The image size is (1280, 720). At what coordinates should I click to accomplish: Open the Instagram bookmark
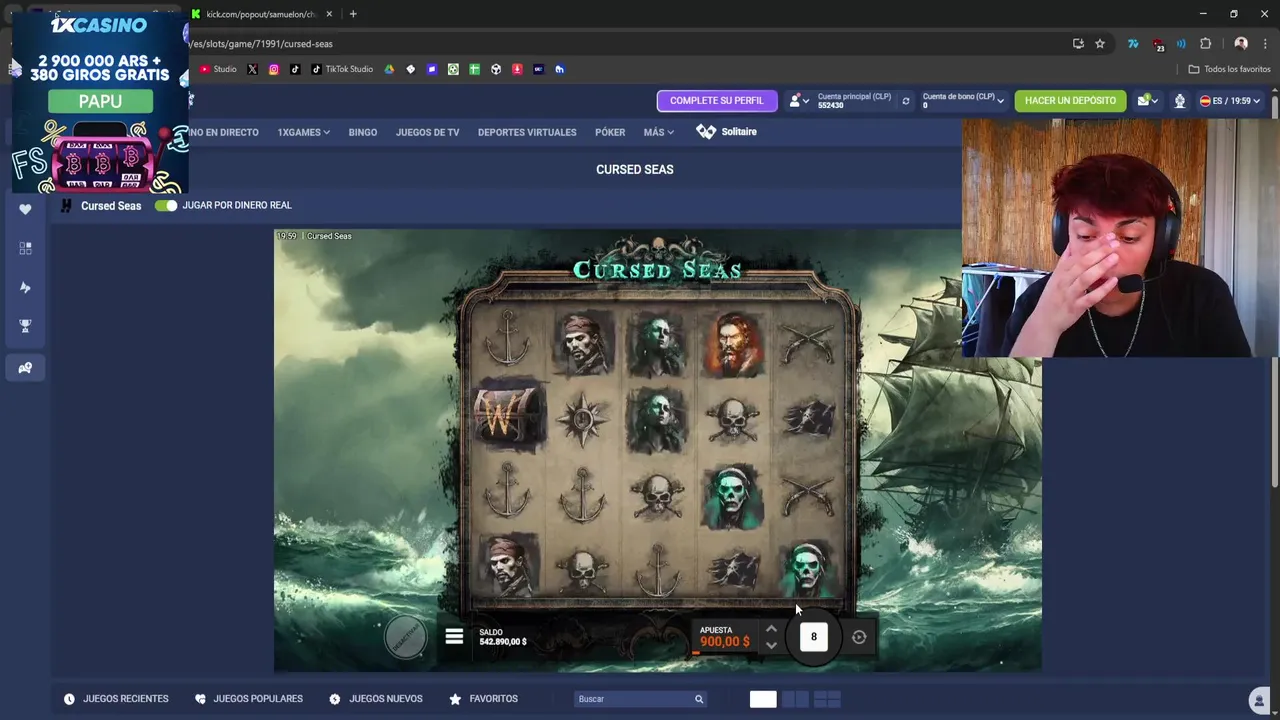pyautogui.click(x=274, y=69)
